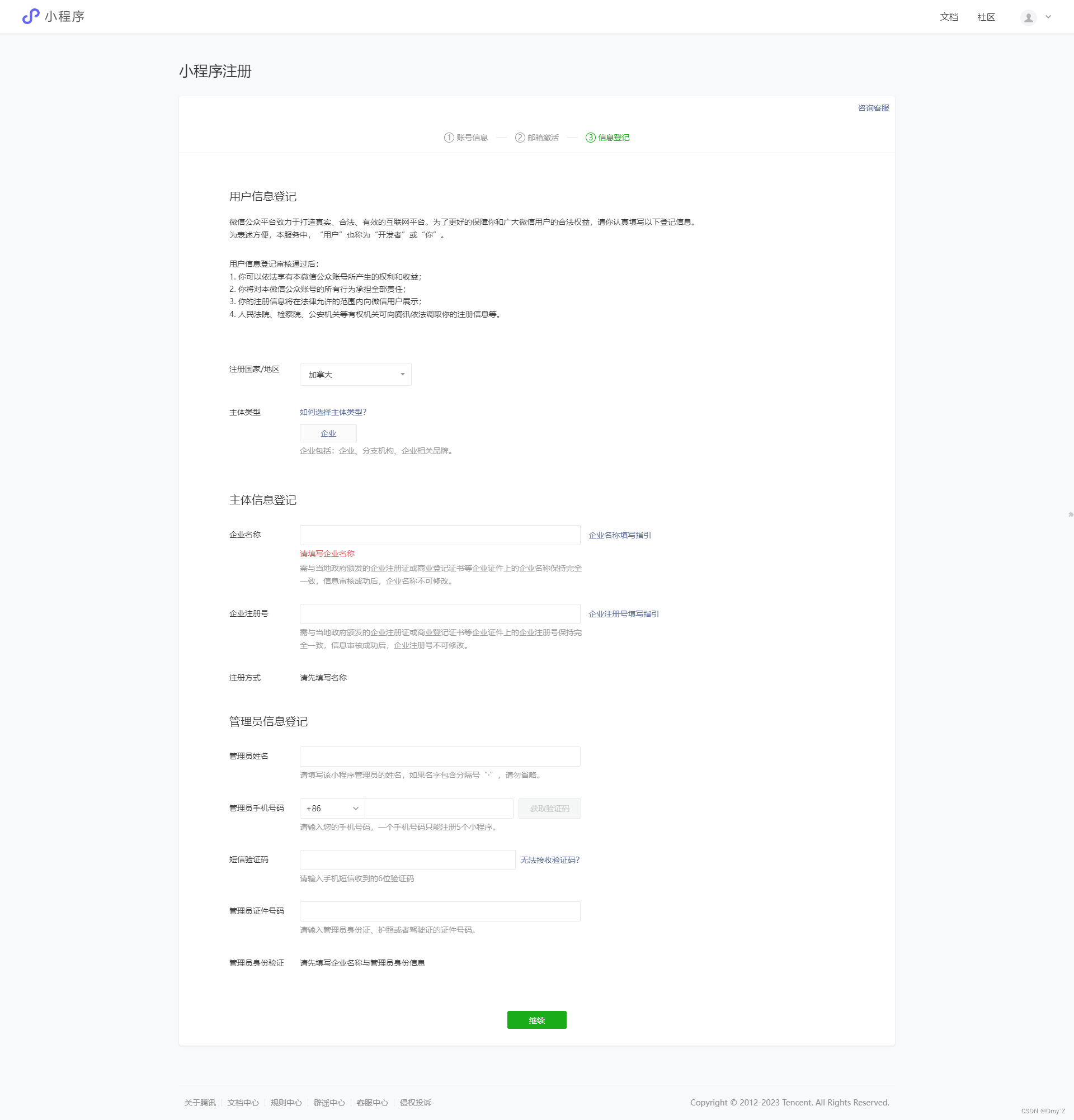Click 如何选择主体类型? help link

click(x=333, y=412)
